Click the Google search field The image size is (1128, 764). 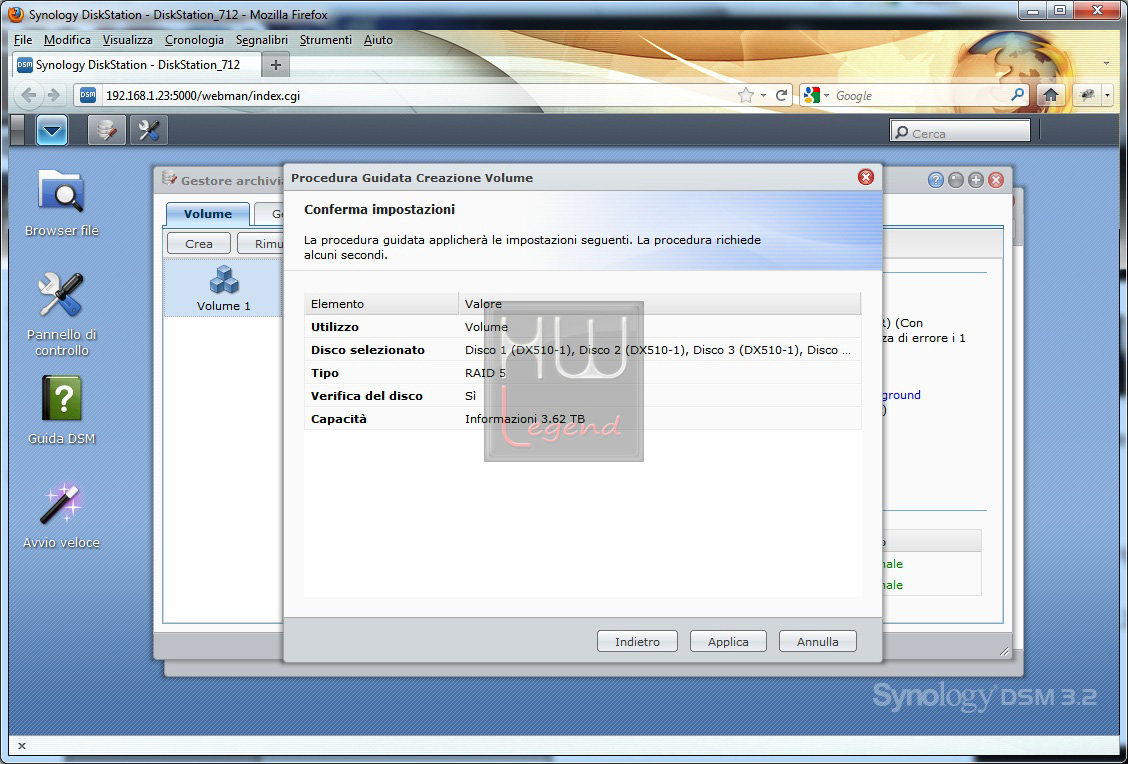click(921, 96)
